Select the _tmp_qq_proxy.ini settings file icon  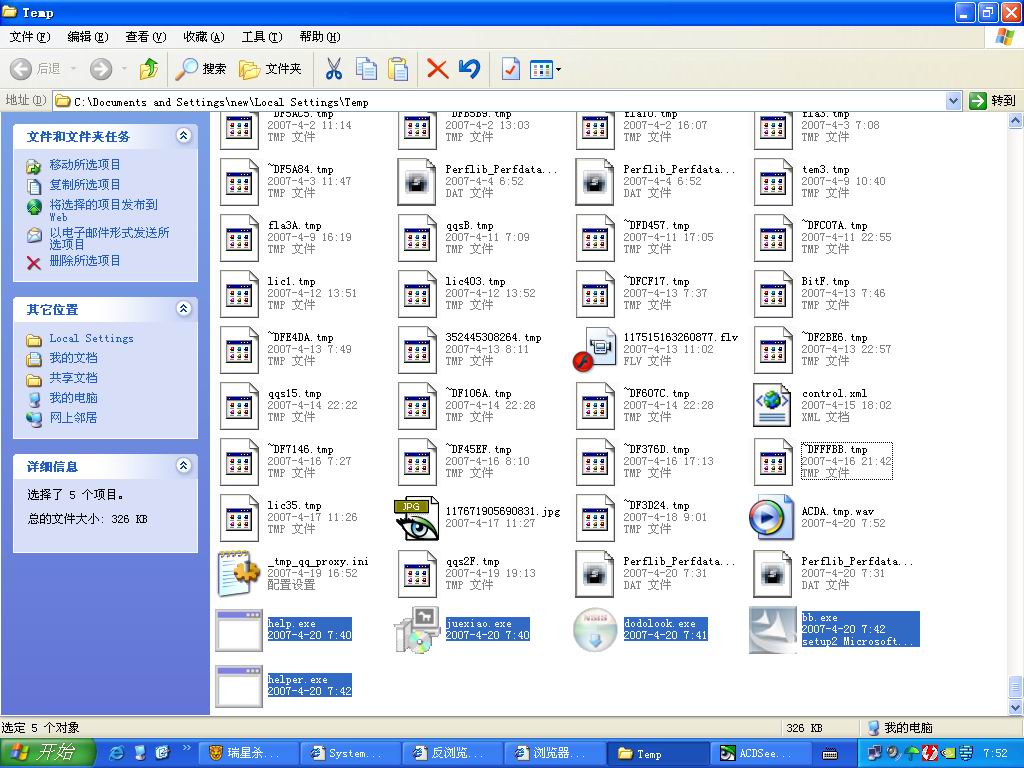[238, 573]
